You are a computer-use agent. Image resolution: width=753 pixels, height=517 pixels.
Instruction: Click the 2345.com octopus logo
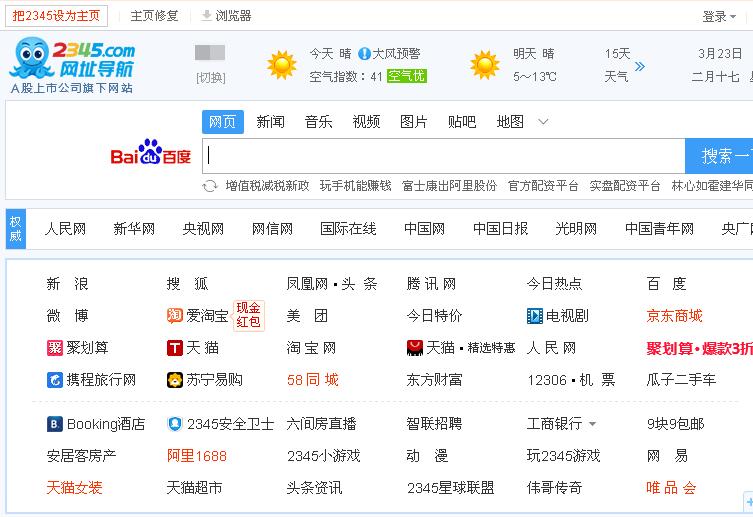72,64
